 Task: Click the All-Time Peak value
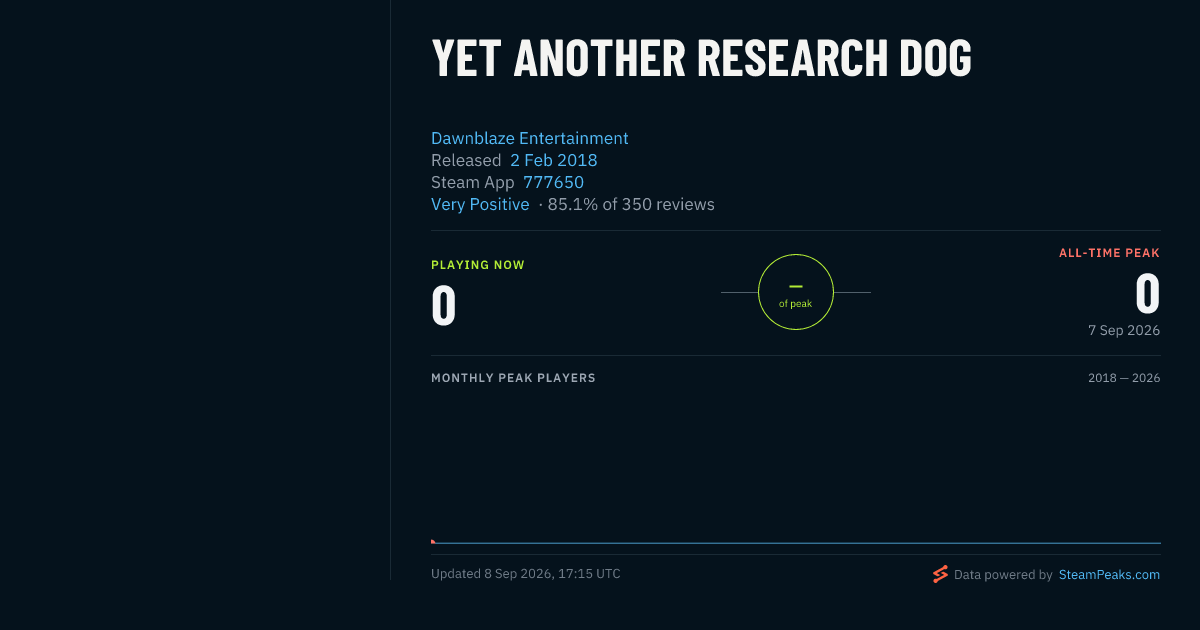pos(1147,294)
